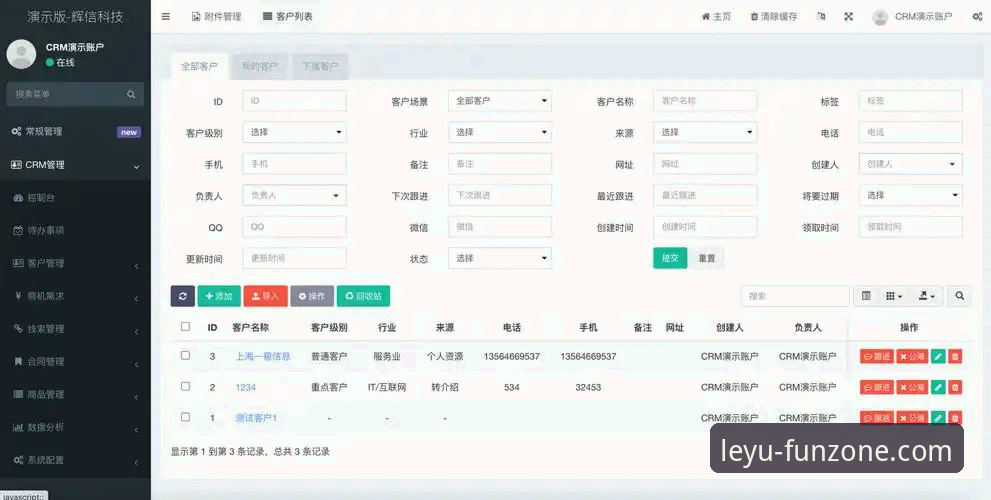Focus the sidebar 搜索菜单 input
This screenshot has width=991, height=500.
66,94
